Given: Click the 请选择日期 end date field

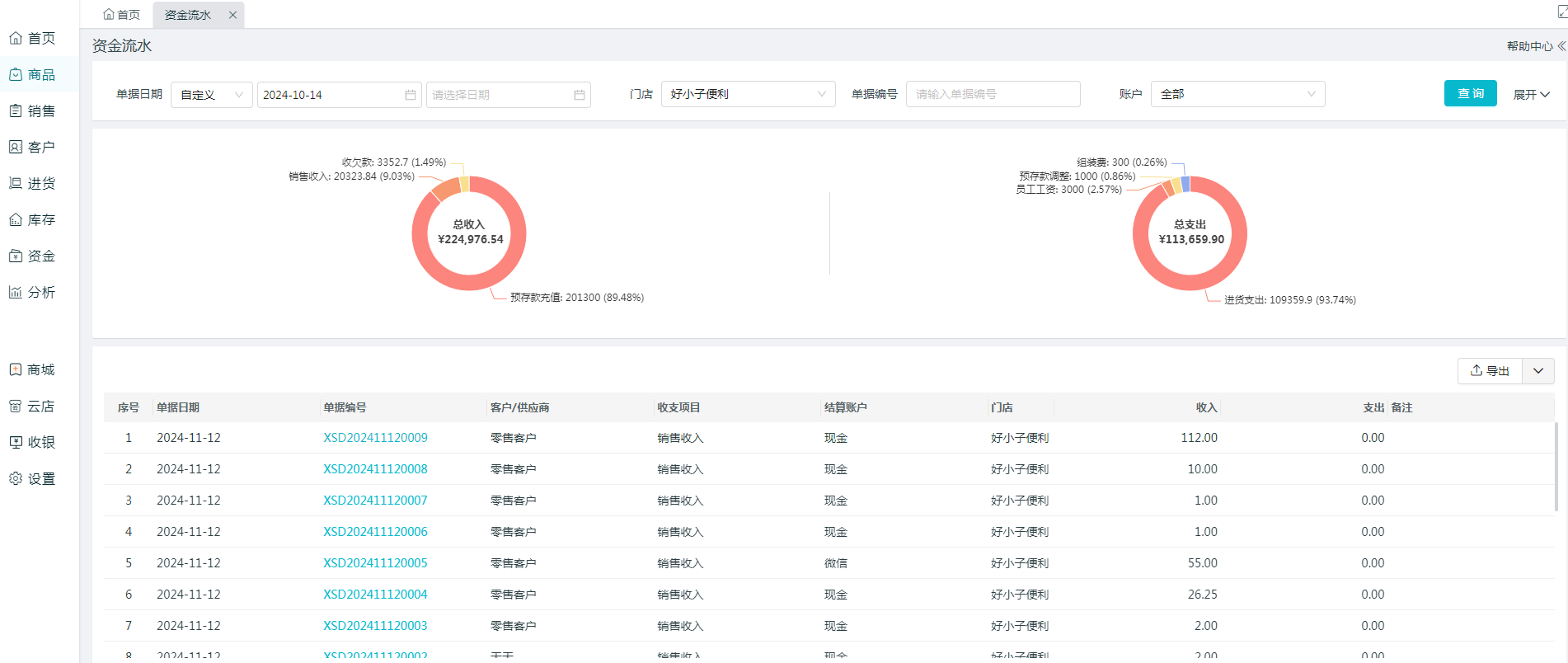Looking at the screenshot, I should [509, 95].
